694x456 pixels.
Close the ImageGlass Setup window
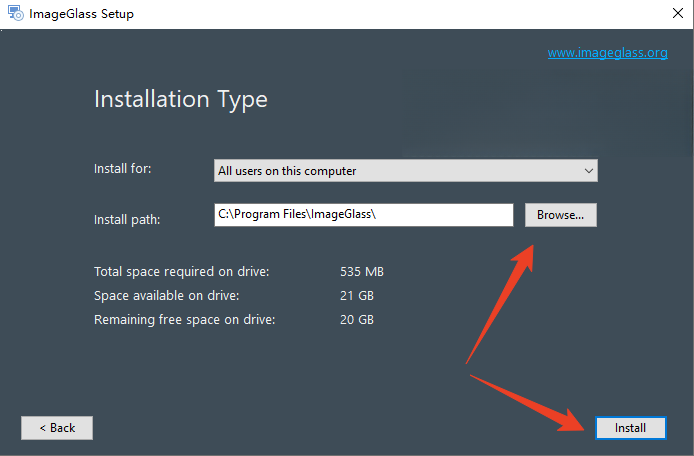(677, 13)
